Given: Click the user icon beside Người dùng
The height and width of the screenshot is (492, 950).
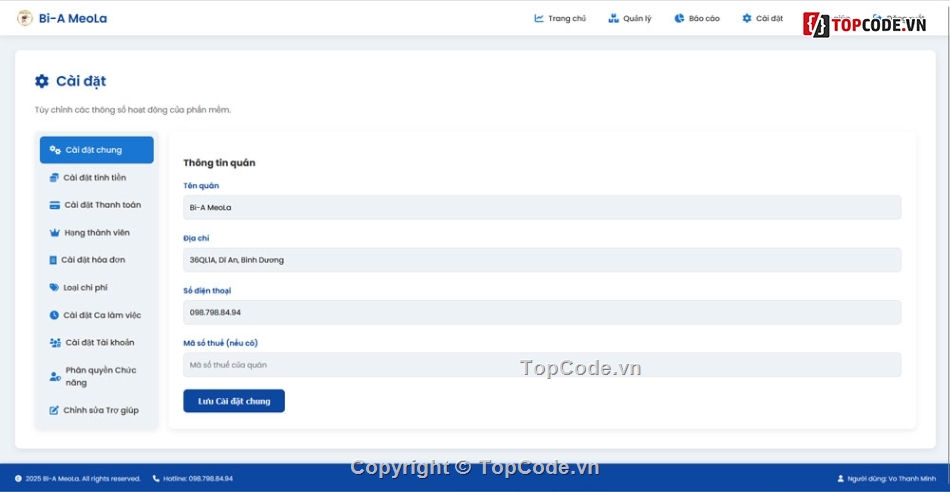Looking at the screenshot, I should point(840,479).
